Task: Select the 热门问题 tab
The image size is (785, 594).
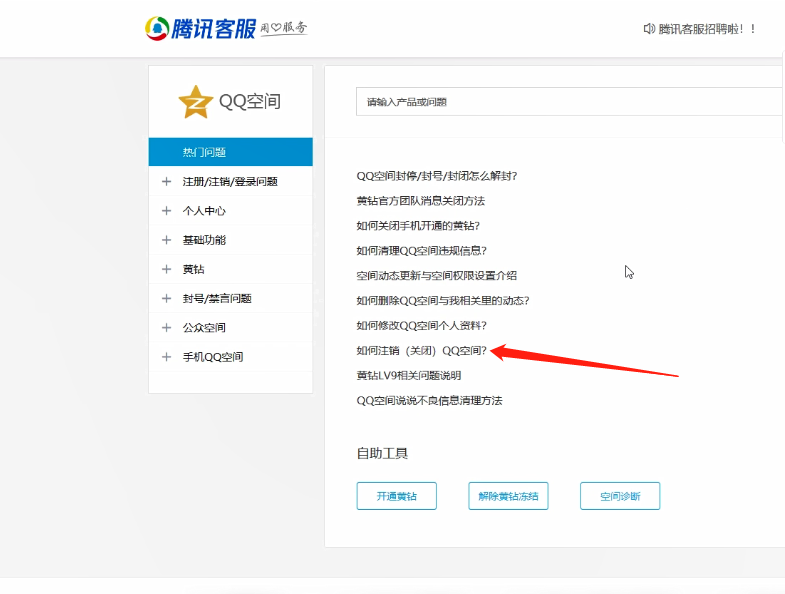Action: [x=230, y=152]
